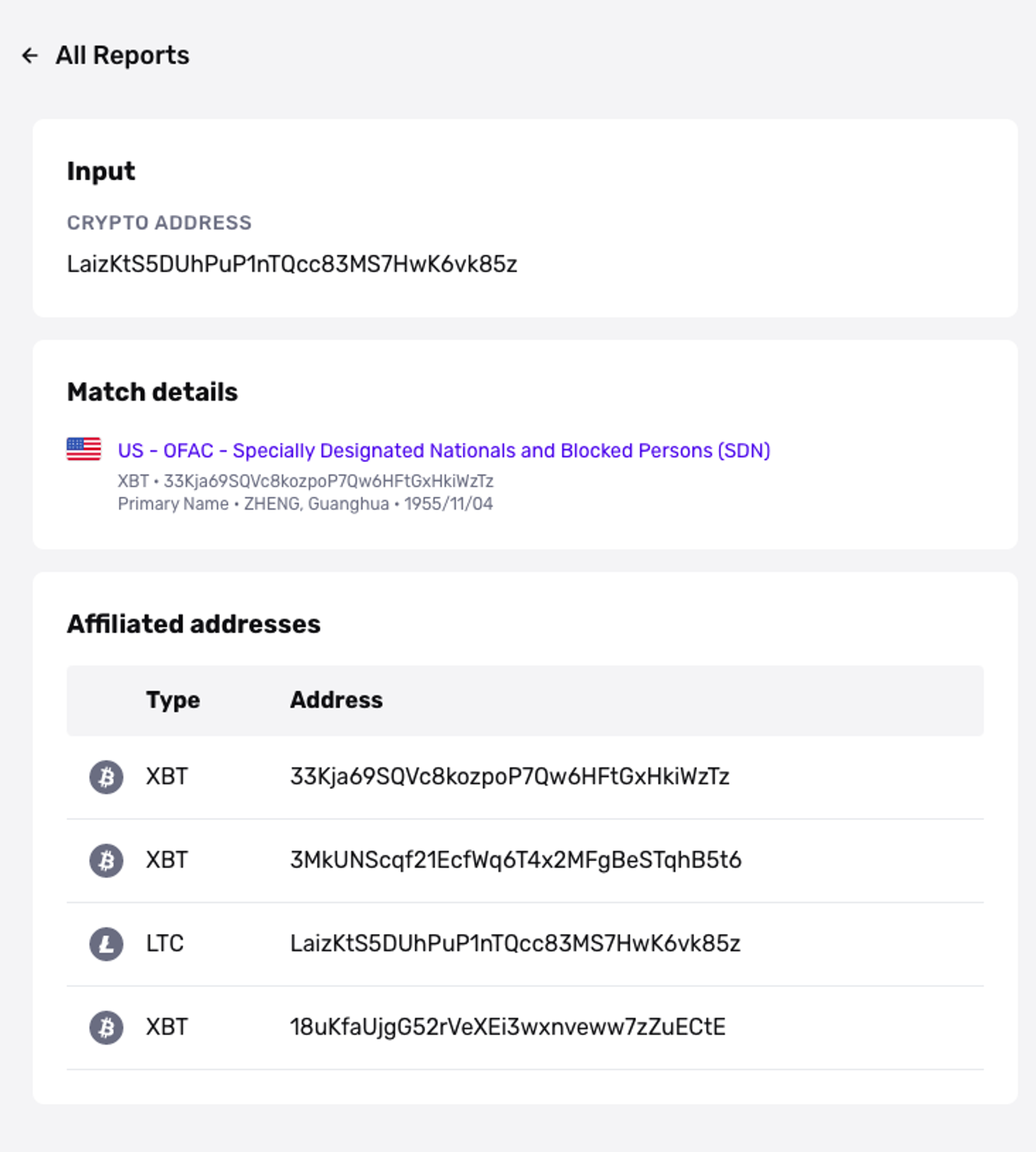Click the Bitcoin icon for address 3MkUNScqf21...
Screen dimensions: 1036x1152
pyautogui.click(x=106, y=860)
